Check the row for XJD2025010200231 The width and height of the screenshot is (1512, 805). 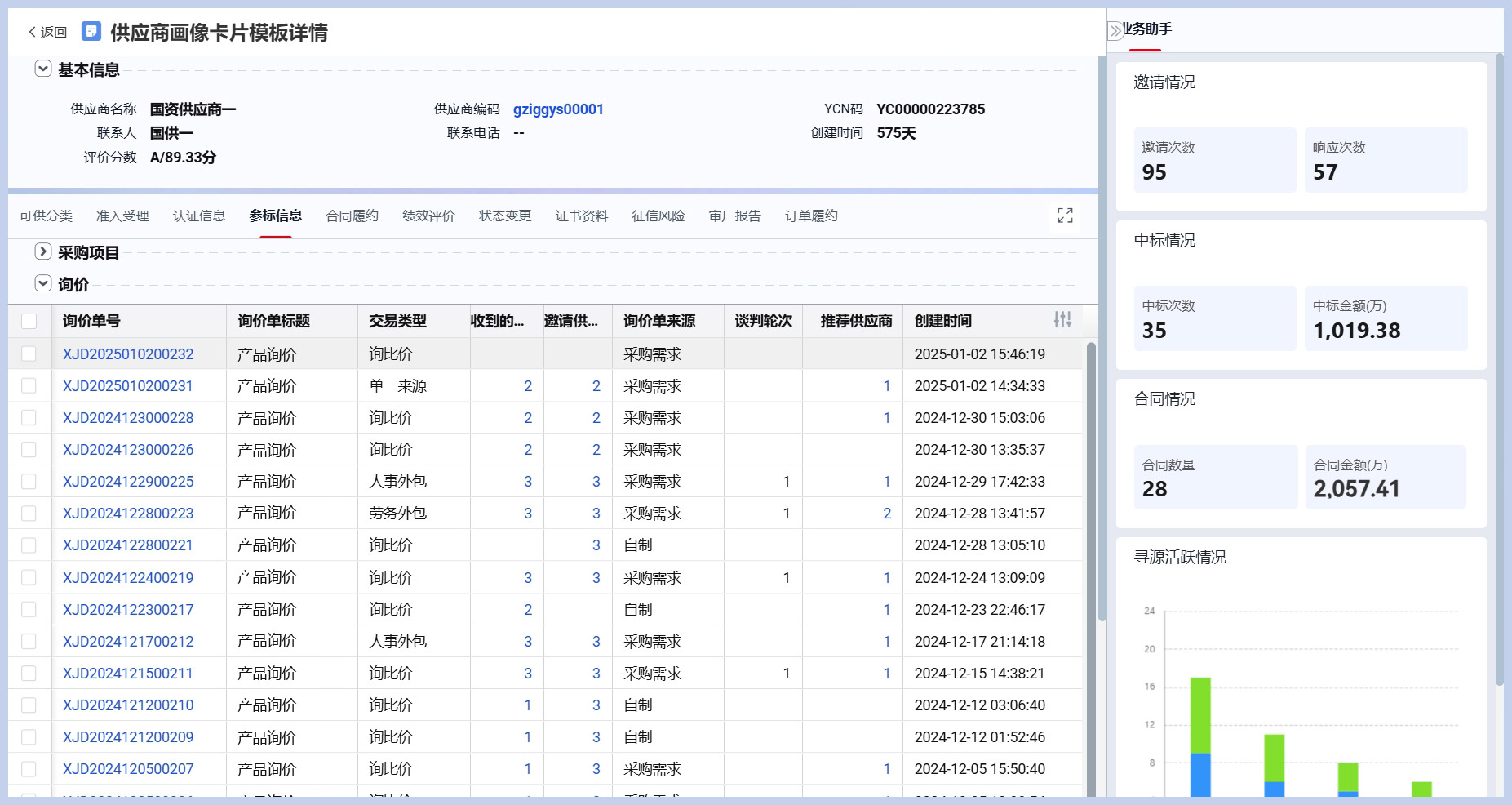[x=29, y=386]
